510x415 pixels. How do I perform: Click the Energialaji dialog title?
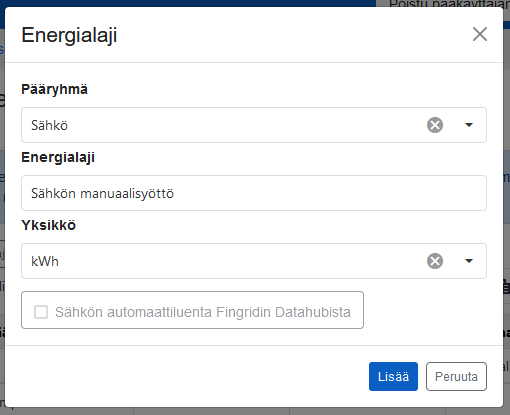pyautogui.click(x=69, y=35)
